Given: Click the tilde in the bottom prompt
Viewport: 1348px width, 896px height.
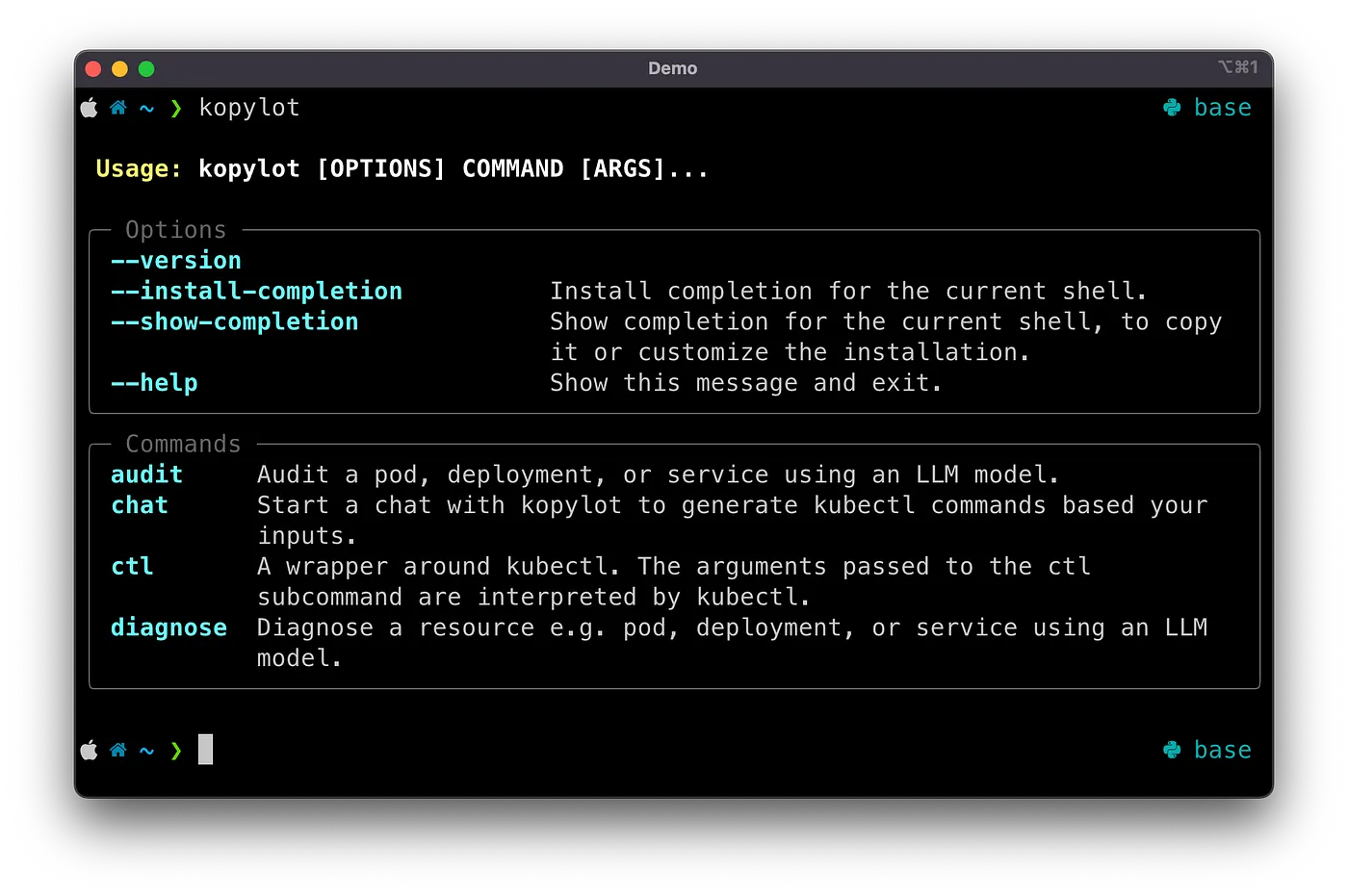Looking at the screenshot, I should pyautogui.click(x=146, y=751).
